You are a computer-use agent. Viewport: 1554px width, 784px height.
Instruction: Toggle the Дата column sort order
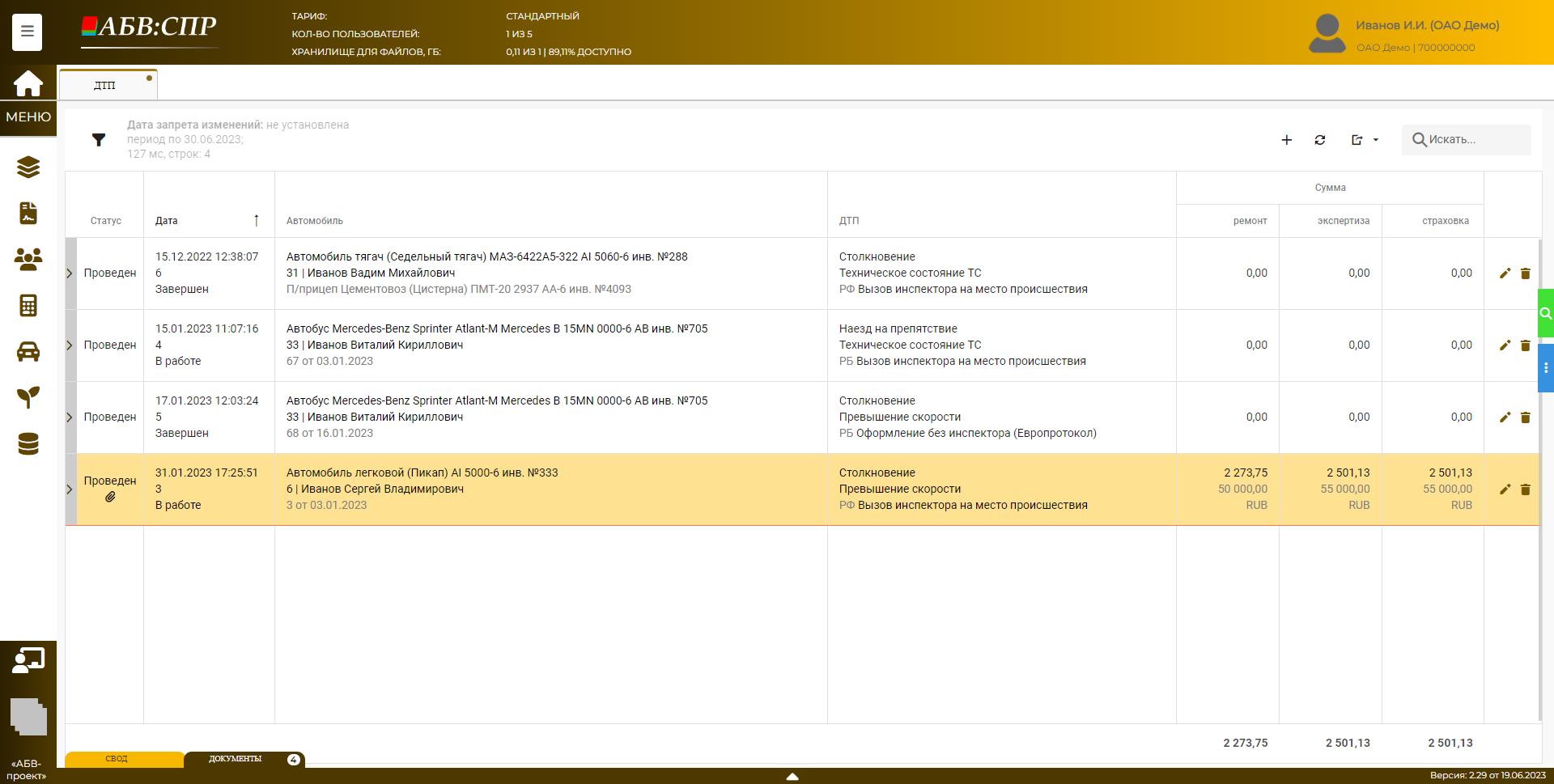(256, 219)
